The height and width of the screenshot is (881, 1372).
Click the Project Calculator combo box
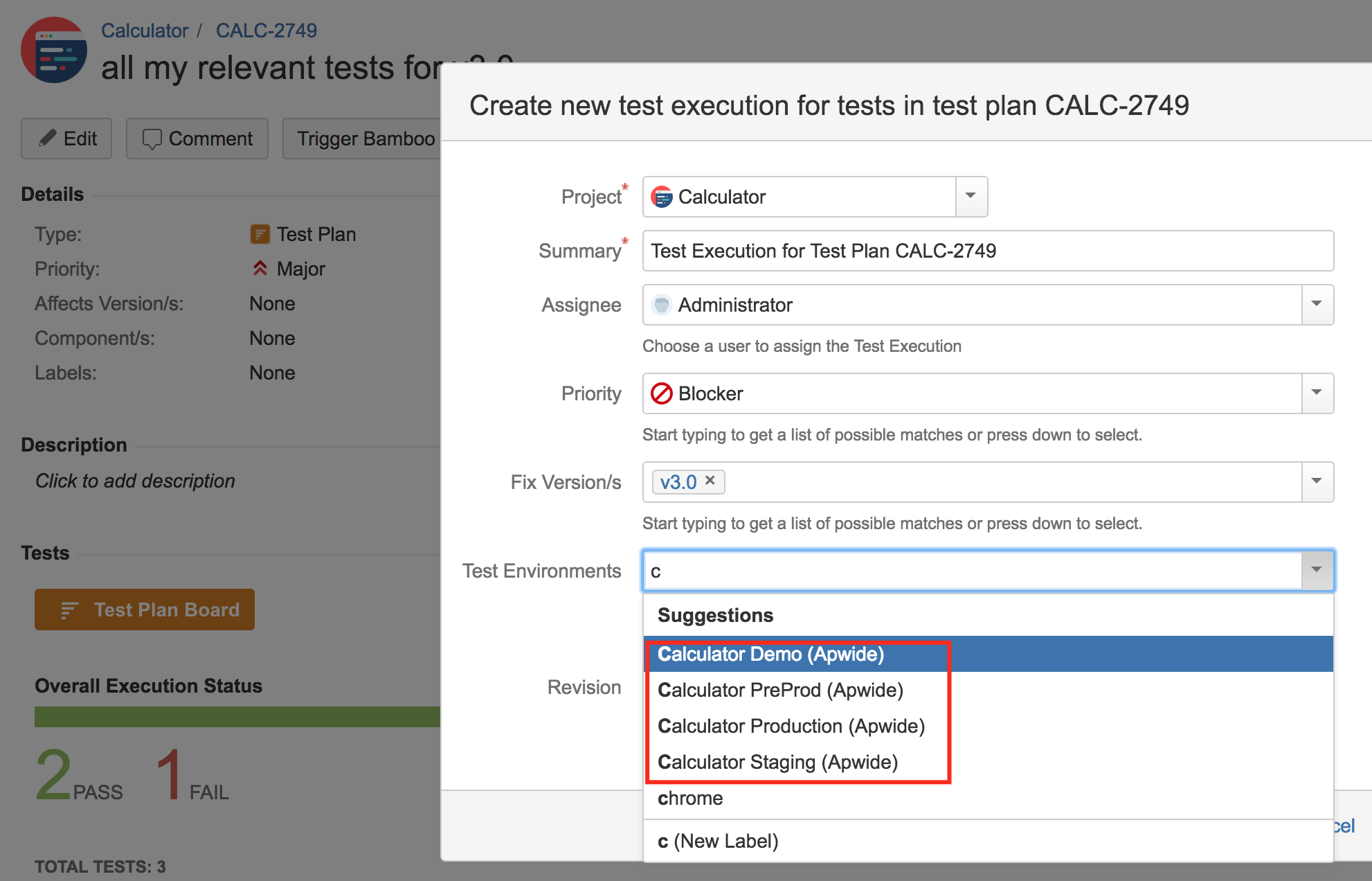point(815,197)
